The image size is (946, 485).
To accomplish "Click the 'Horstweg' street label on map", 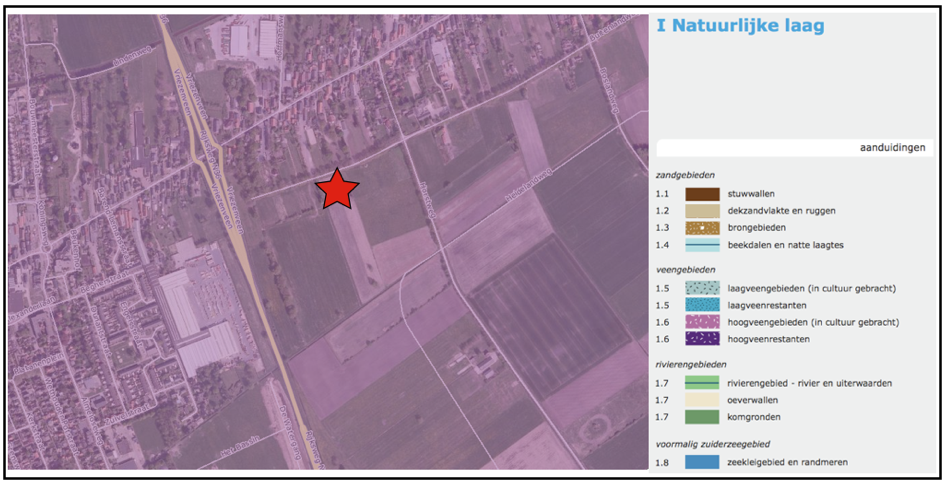I will point(428,199).
